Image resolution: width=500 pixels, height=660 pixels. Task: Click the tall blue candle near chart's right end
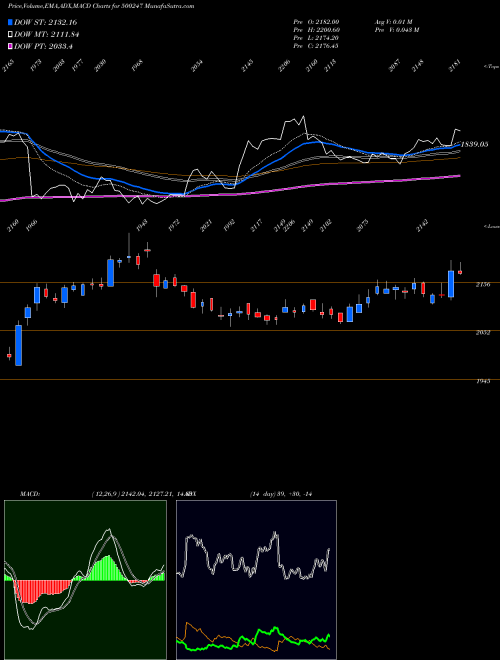pos(451,284)
